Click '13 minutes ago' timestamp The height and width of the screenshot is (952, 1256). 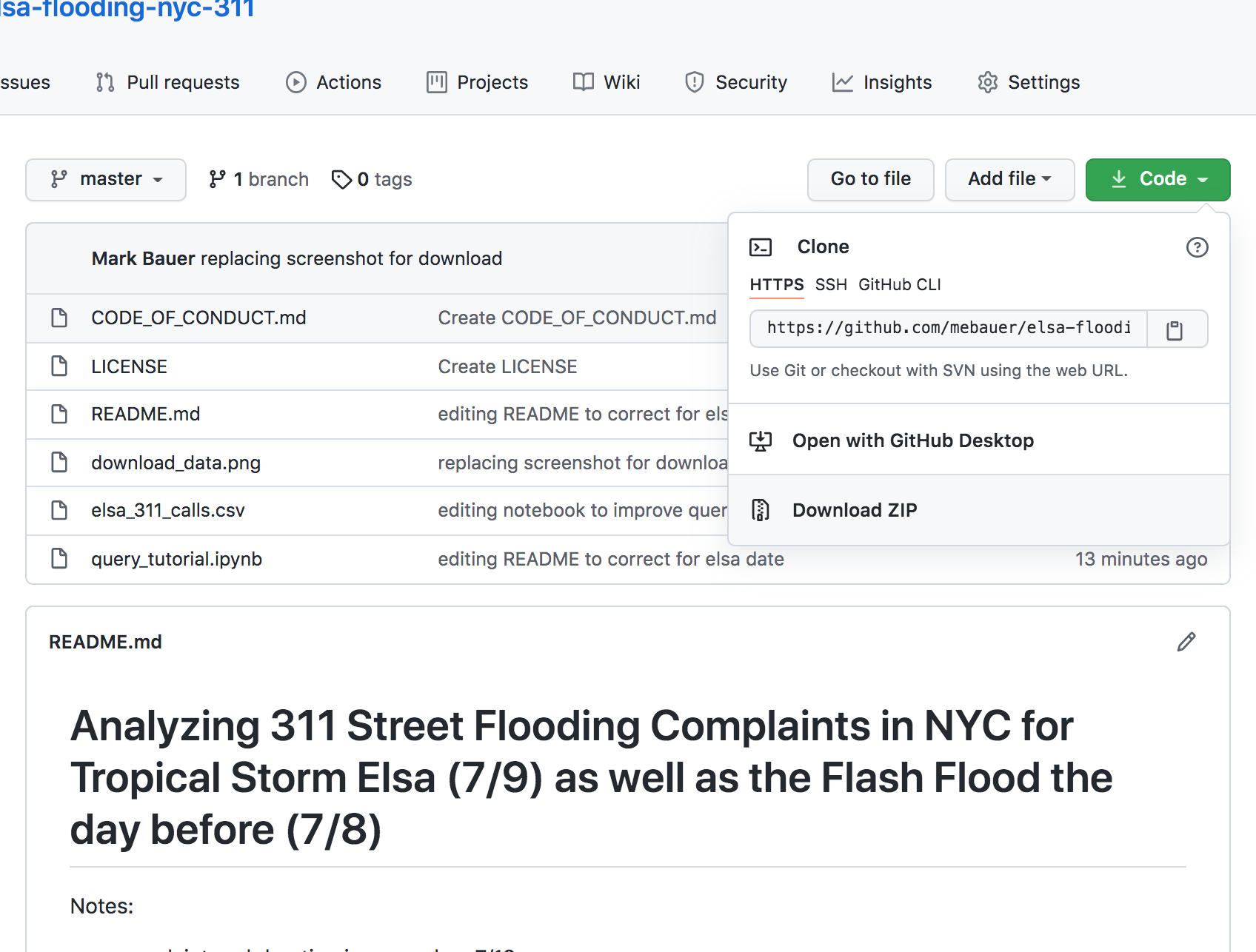(1141, 559)
